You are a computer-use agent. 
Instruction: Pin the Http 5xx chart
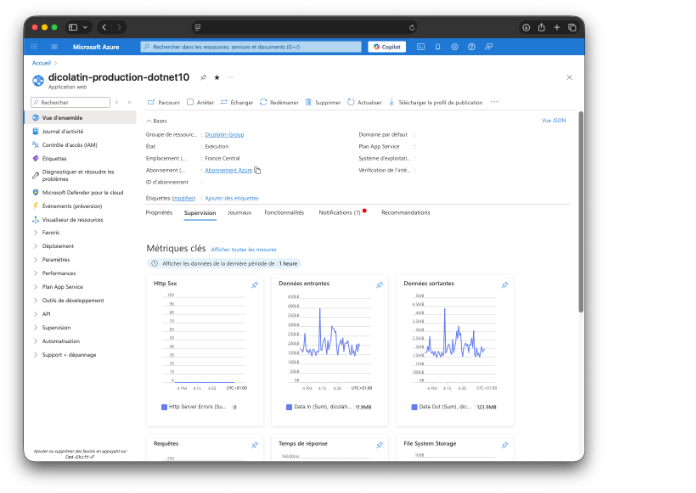pyautogui.click(x=254, y=285)
